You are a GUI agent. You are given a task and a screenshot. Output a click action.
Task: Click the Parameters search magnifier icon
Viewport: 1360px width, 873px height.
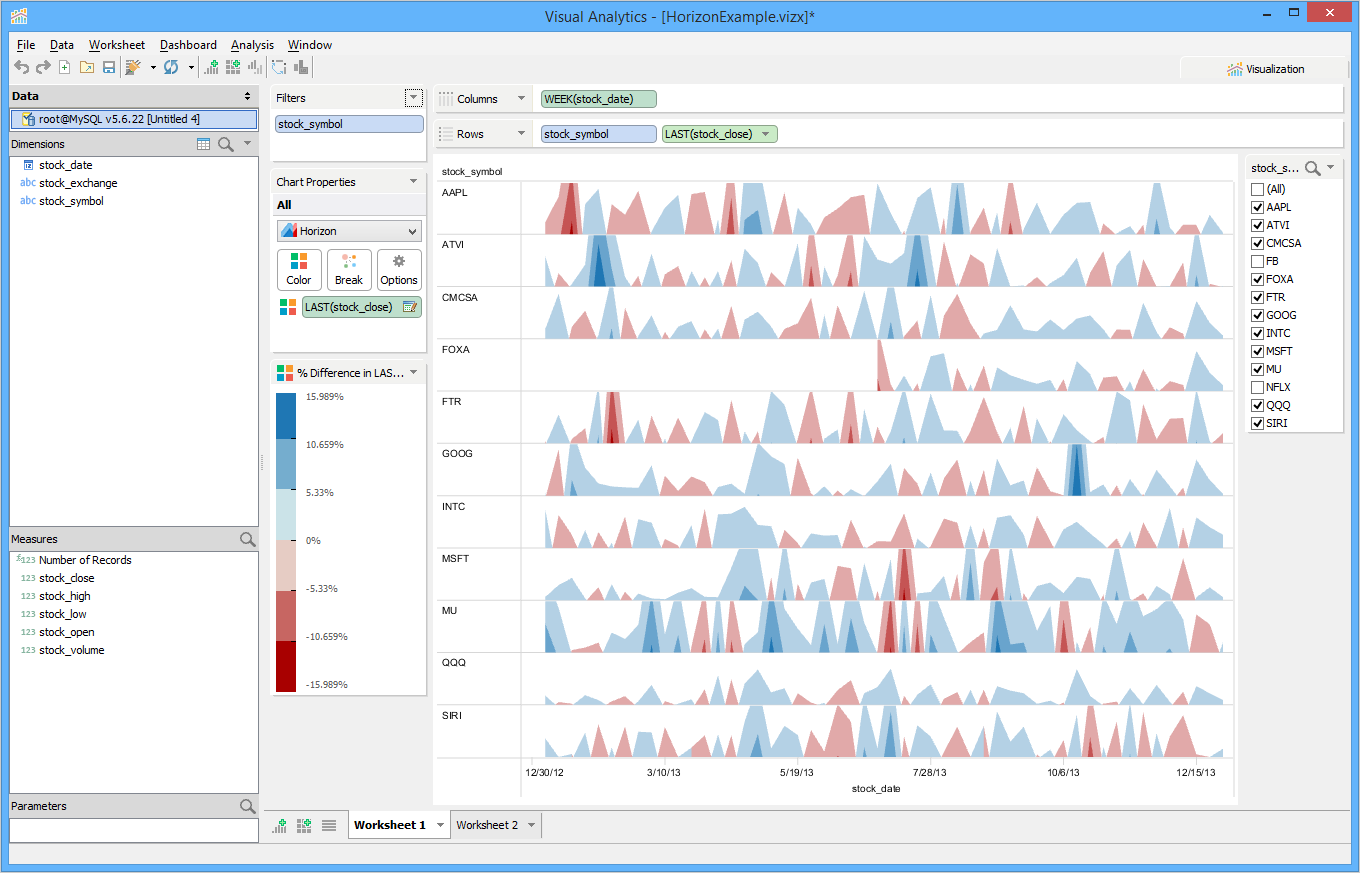(248, 806)
